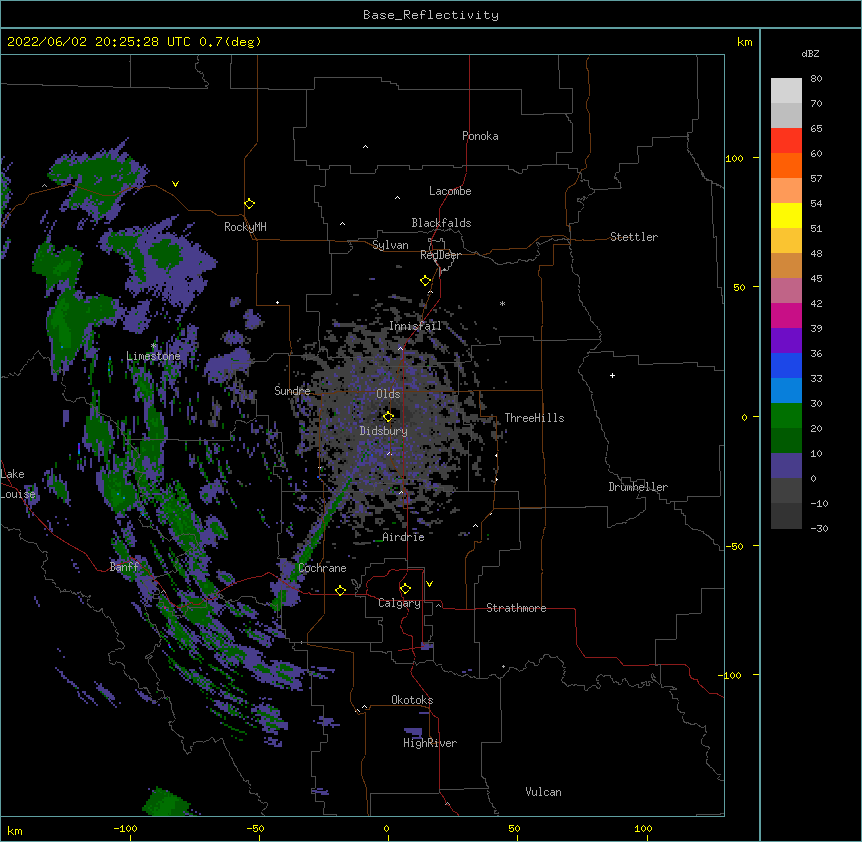Select the Lacombe city label
862x842 pixels.
(x=450, y=191)
